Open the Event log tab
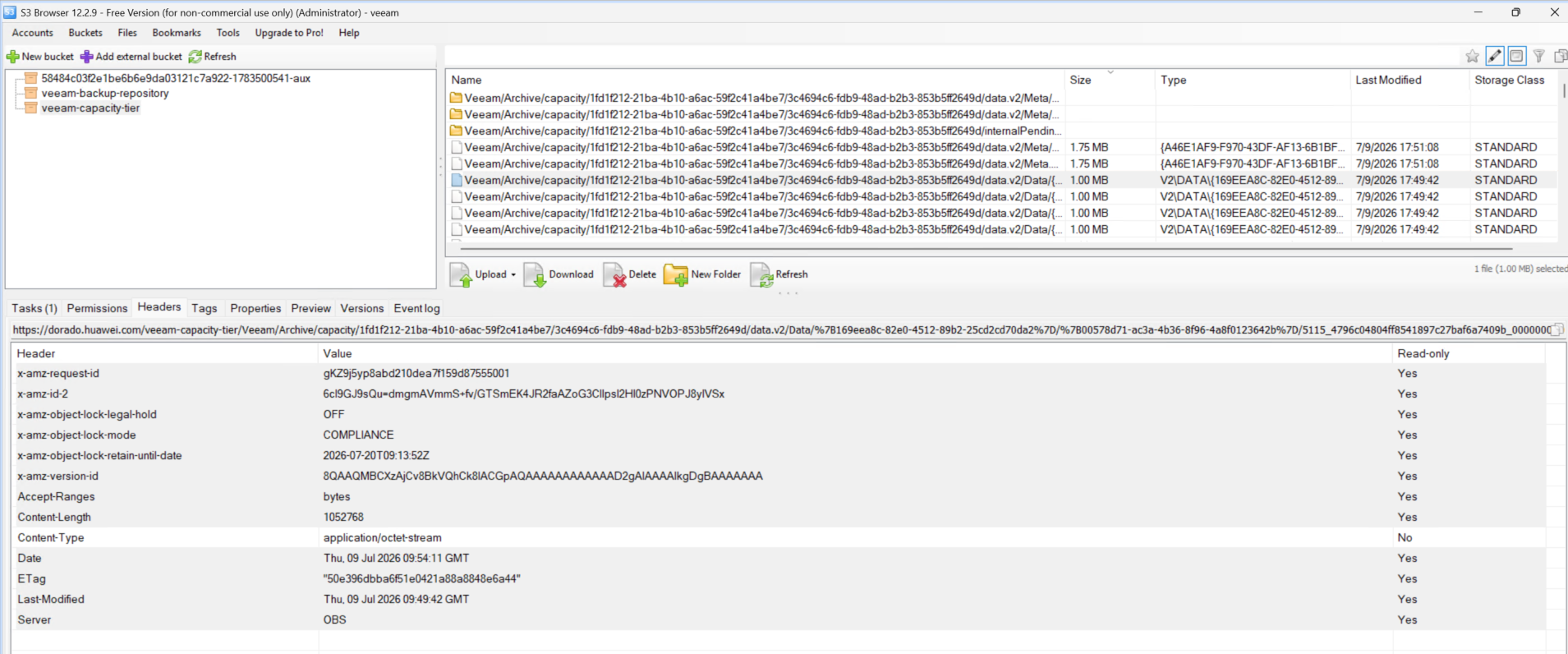 click(x=416, y=308)
